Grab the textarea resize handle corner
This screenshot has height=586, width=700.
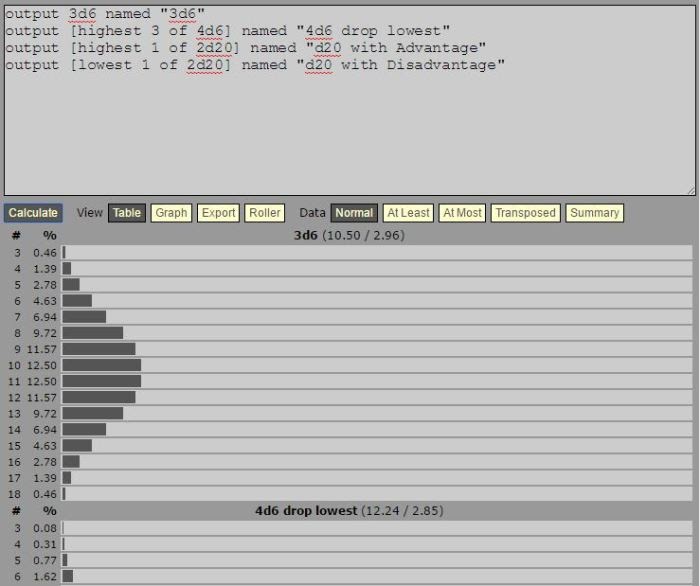pos(691,191)
